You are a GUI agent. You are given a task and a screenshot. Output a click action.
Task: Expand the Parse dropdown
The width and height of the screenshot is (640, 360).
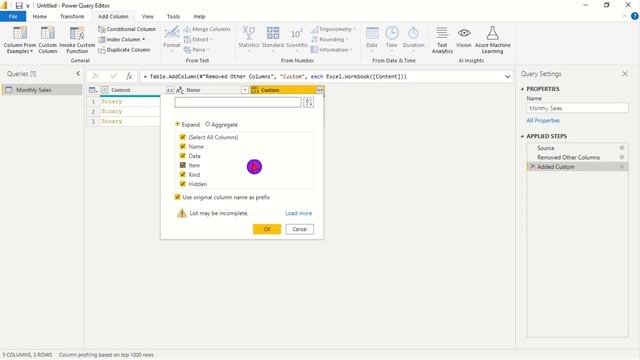(208, 50)
